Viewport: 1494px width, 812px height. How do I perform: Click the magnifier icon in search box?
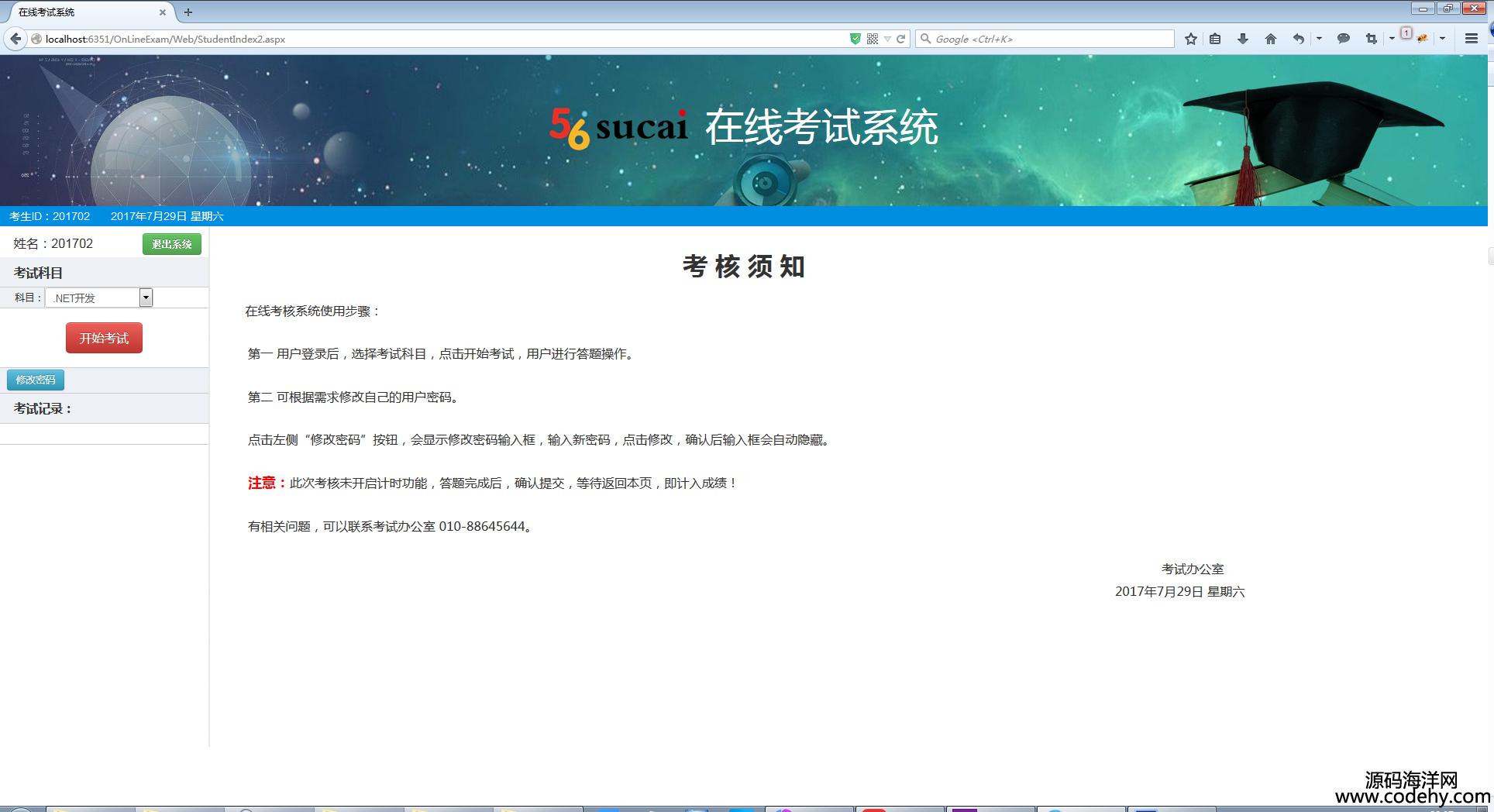click(925, 39)
